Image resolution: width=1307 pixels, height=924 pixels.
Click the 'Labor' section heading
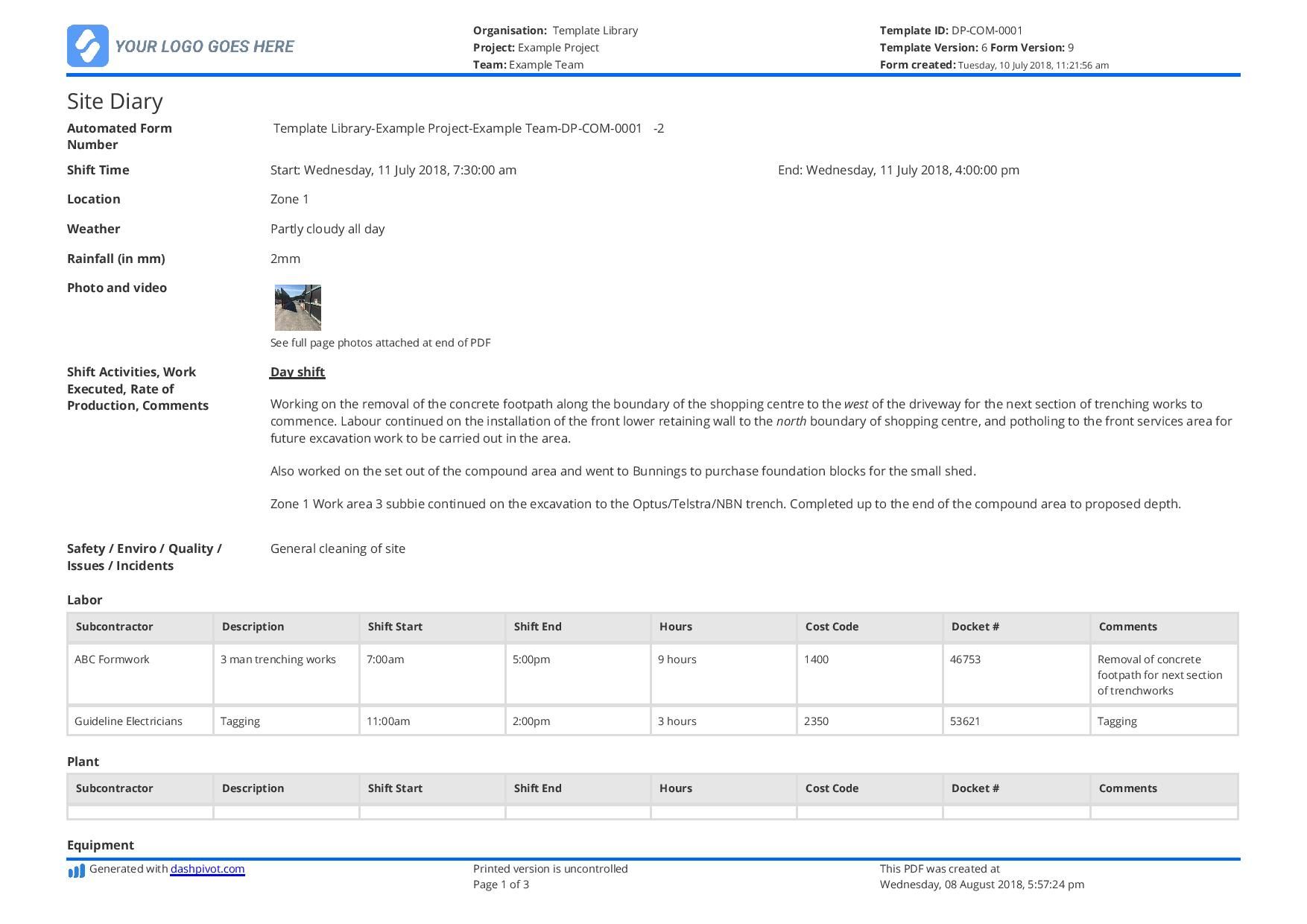[84, 600]
